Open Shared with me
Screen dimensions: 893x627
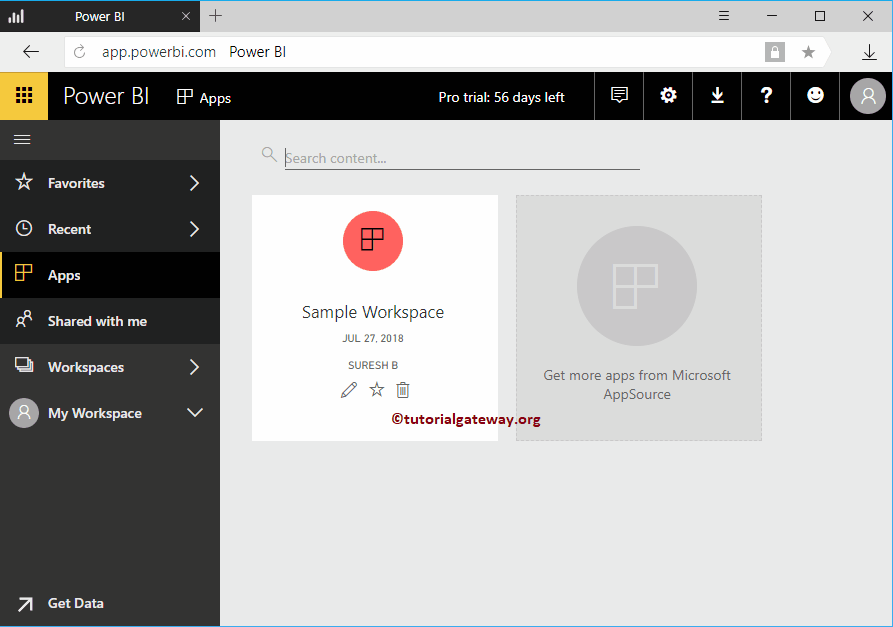pos(110,321)
